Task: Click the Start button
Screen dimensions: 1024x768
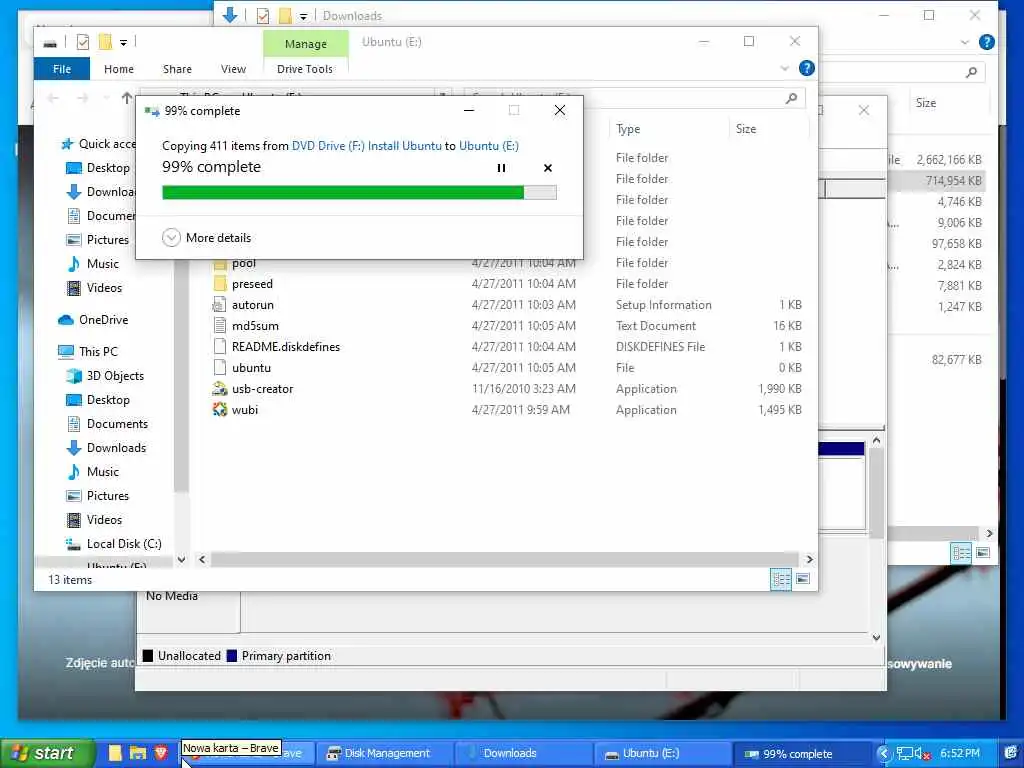Action: point(47,753)
